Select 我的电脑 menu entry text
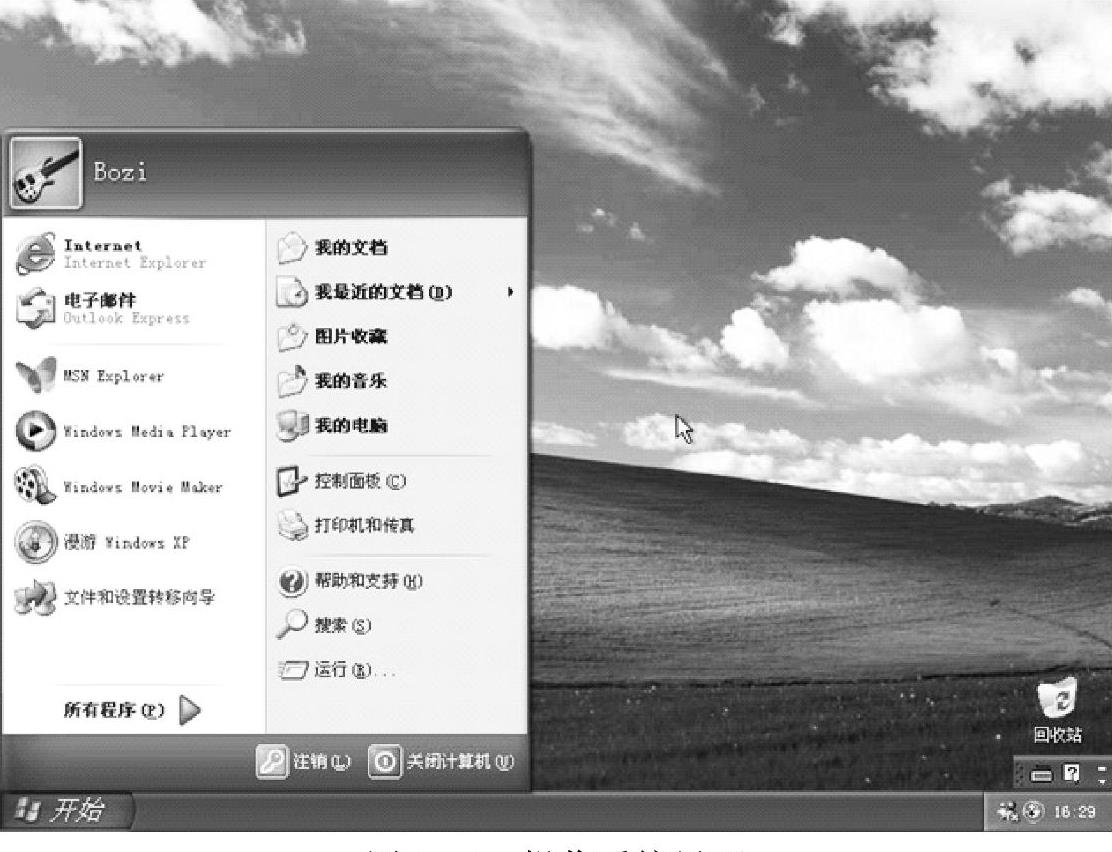This screenshot has width=1112, height=852. pyautogui.click(x=351, y=426)
